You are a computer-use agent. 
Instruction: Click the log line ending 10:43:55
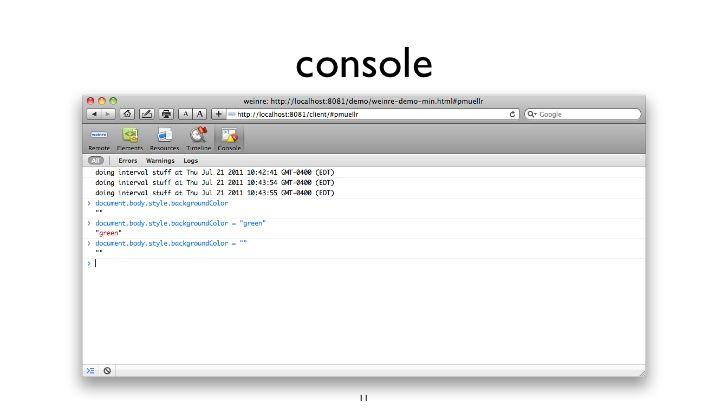pyautogui.click(x=214, y=193)
